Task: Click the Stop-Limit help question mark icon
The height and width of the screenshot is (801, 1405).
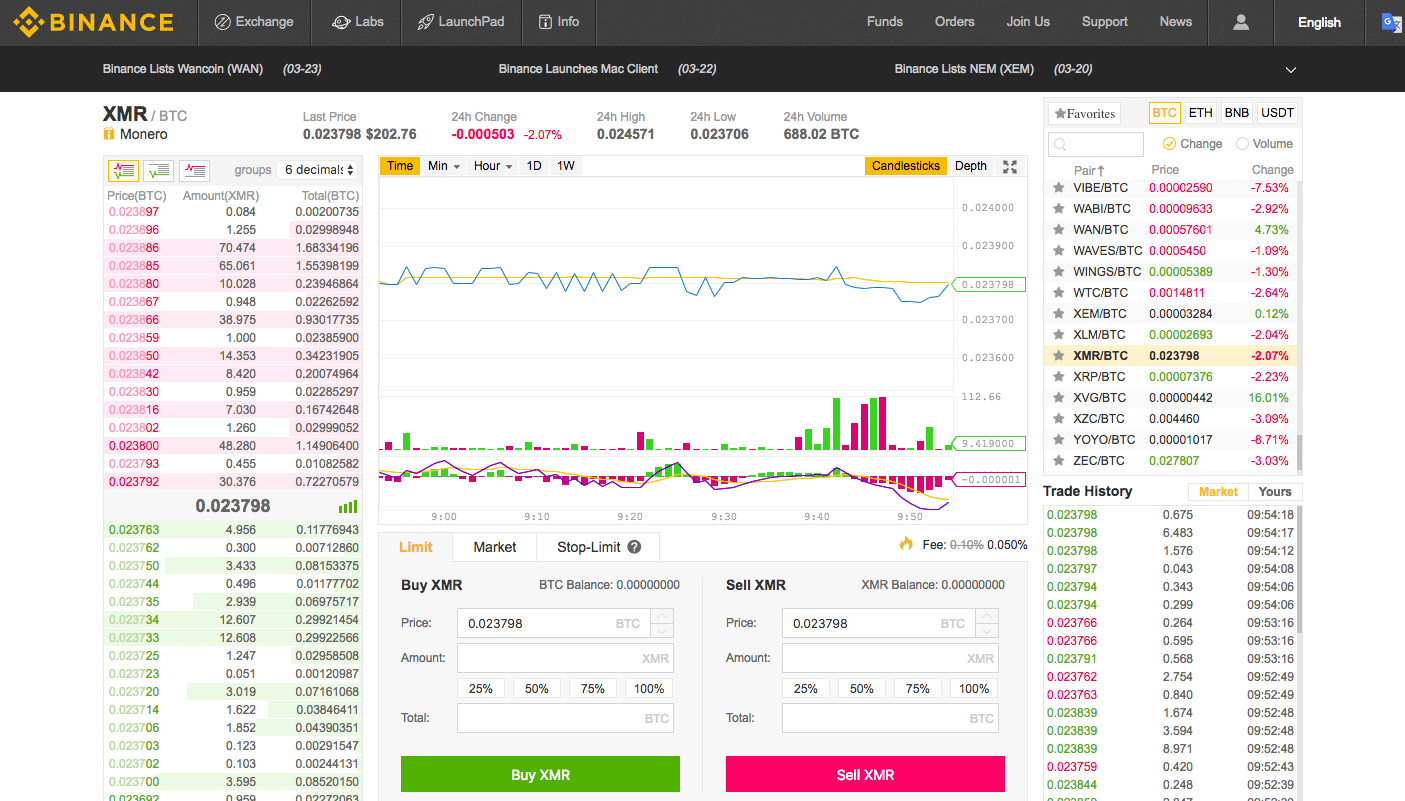Action: click(634, 547)
